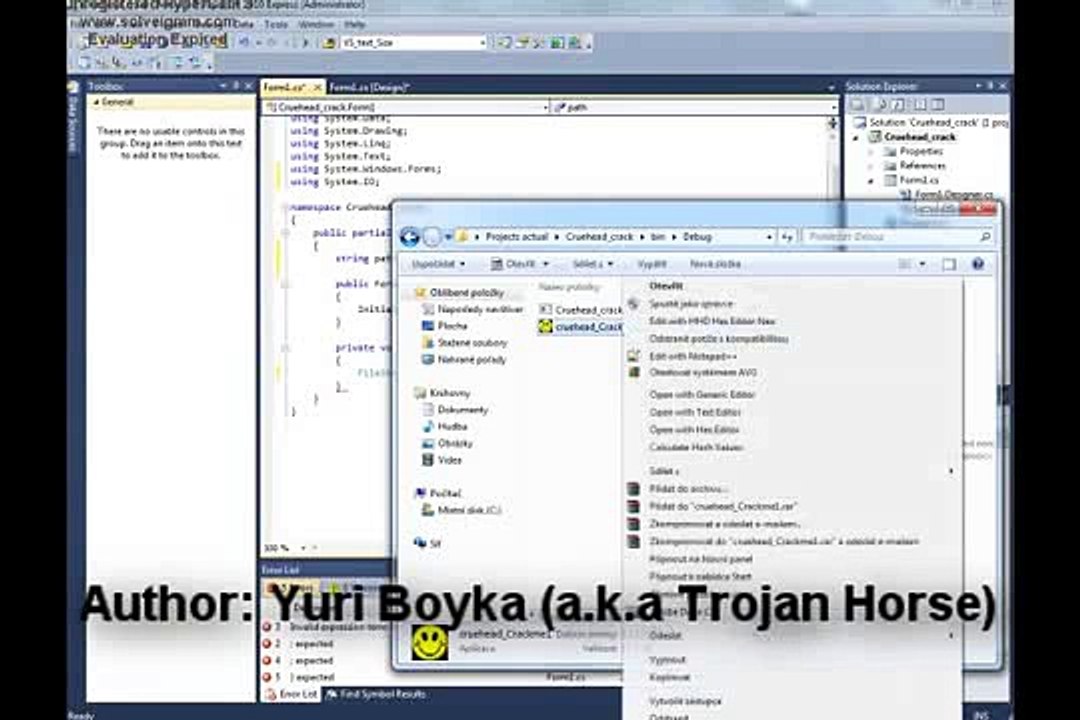Click the smiley application icon in the details pane
The width and height of the screenshot is (1080, 720).
click(x=429, y=643)
